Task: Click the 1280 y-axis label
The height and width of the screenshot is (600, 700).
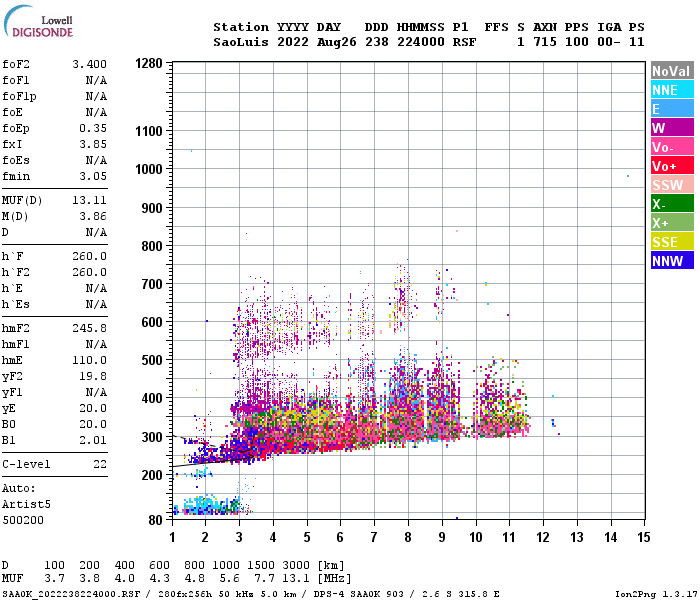Action: [149, 63]
